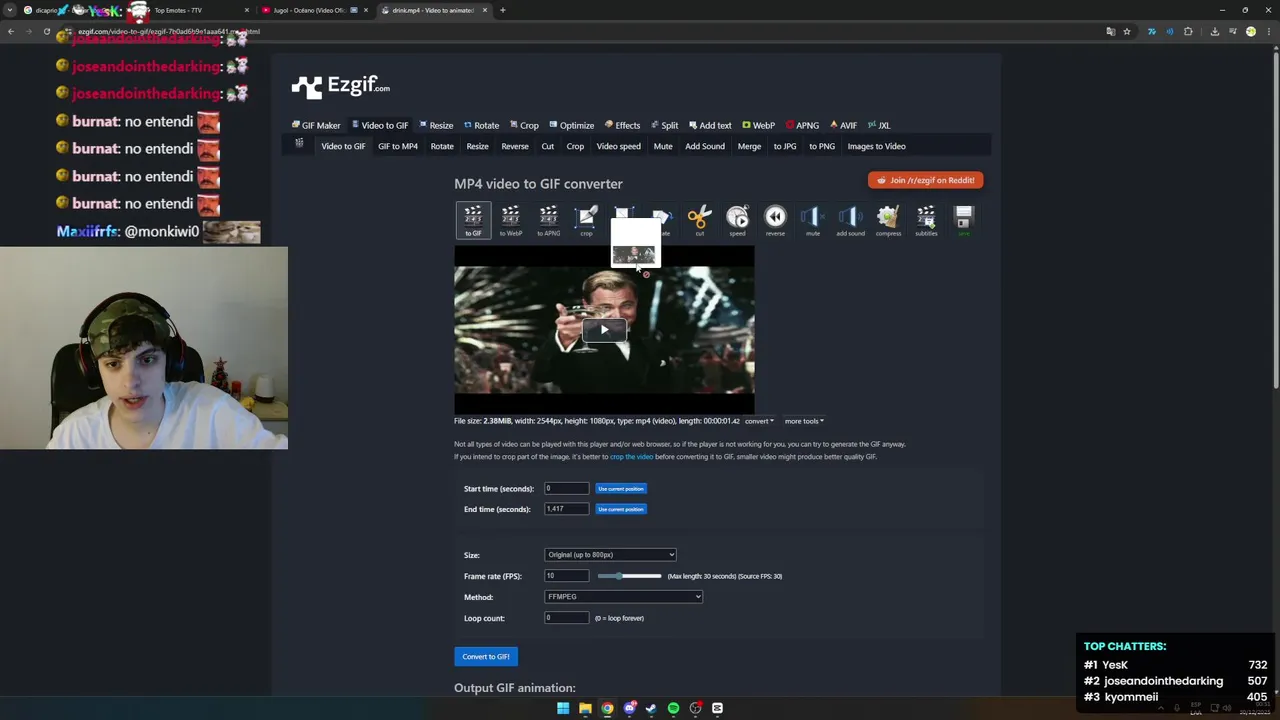The width and height of the screenshot is (1280, 720).
Task: Open the reverse video tool icon
Action: tap(775, 220)
